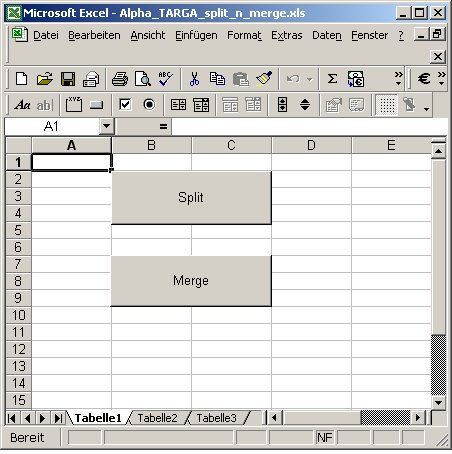This screenshot has height=454, width=452.
Task: Click the Split button on sheet
Action: point(191,198)
